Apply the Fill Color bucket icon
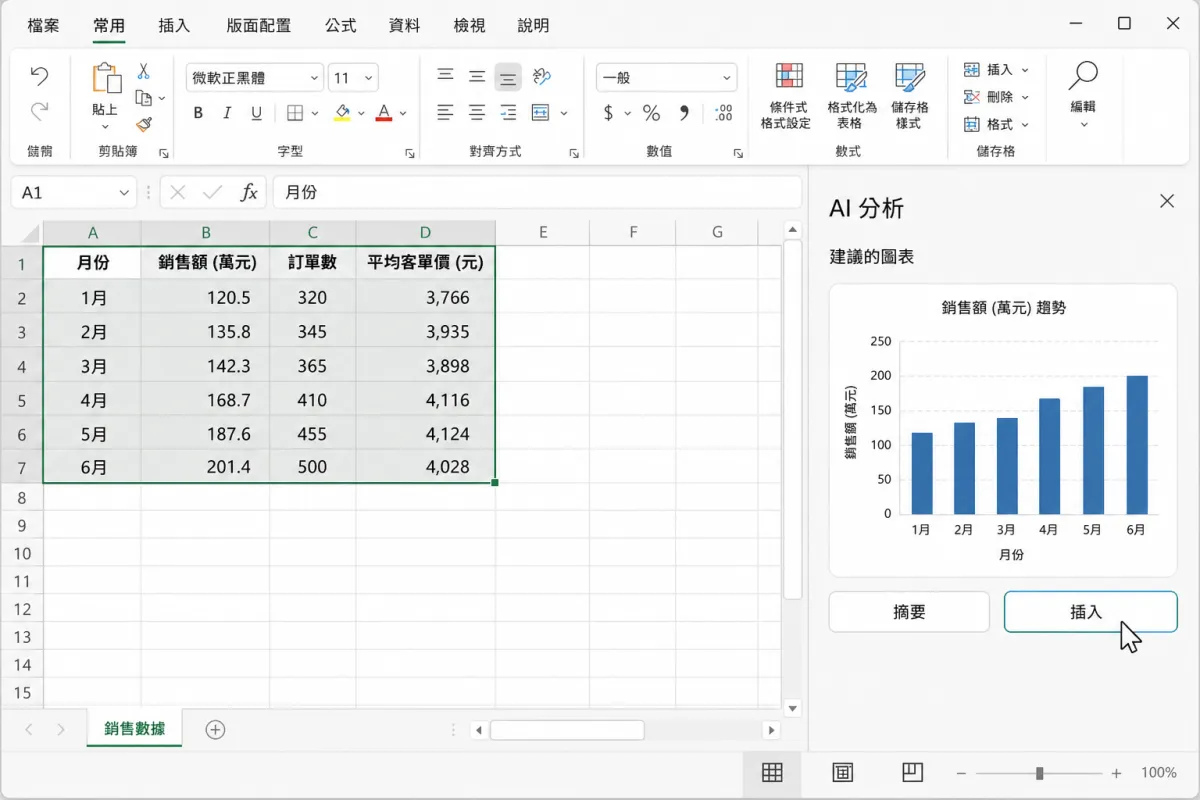 [342, 113]
